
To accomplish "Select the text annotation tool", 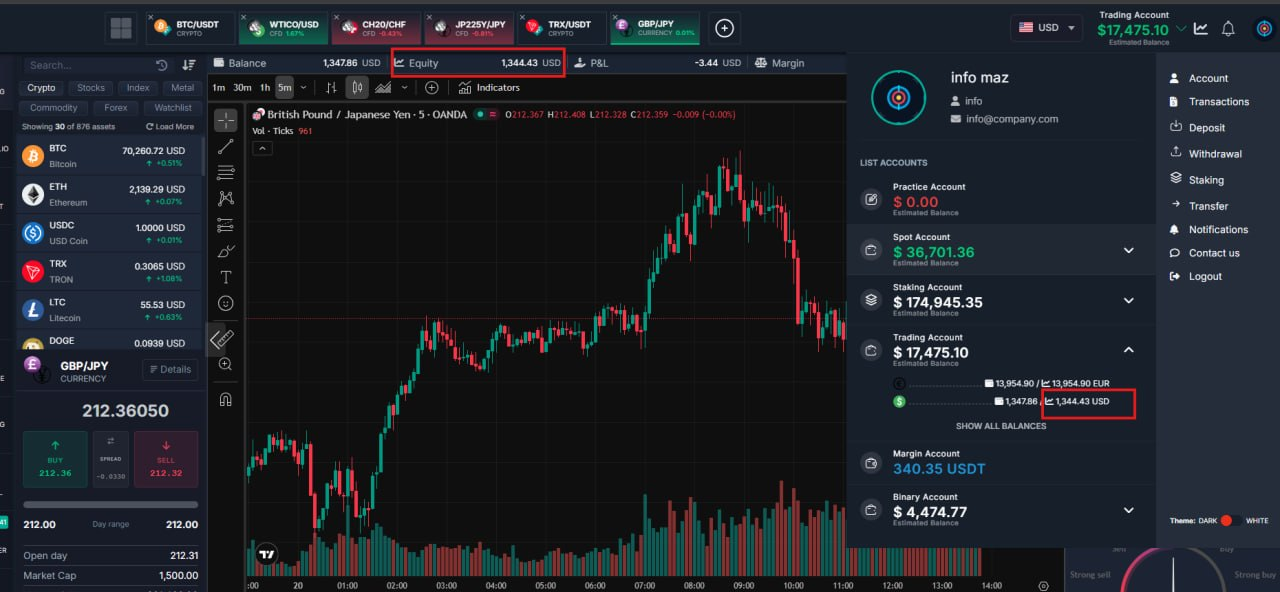I will [x=226, y=277].
